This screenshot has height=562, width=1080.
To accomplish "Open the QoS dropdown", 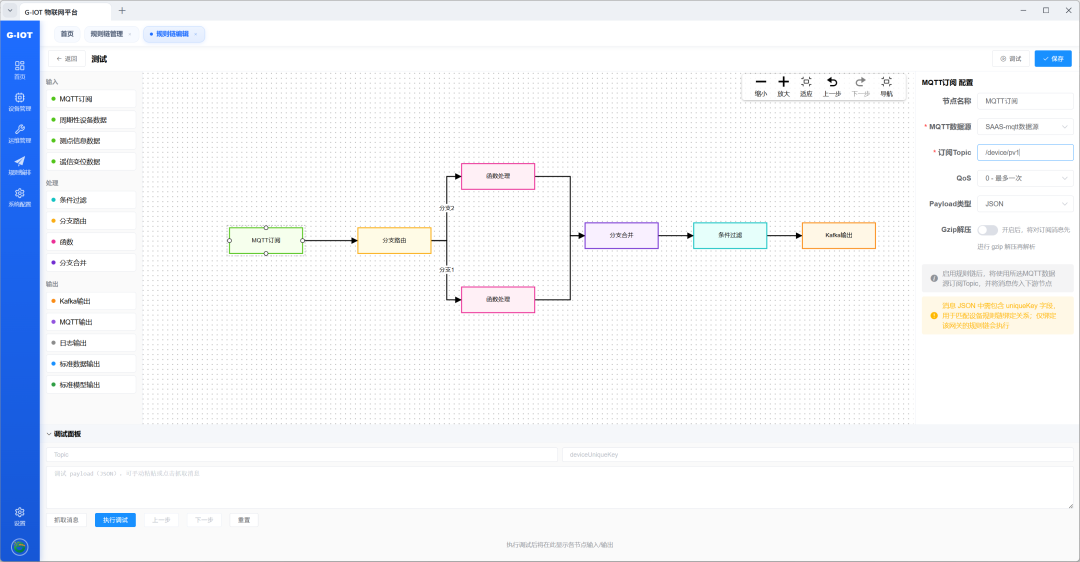I will [1025, 178].
